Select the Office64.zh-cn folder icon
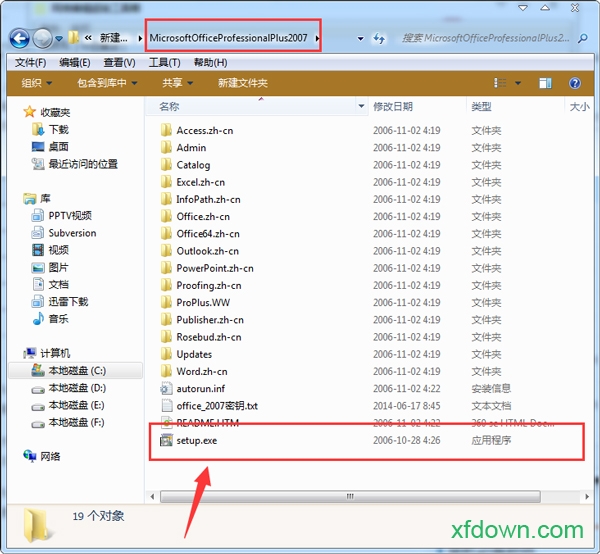The image size is (600, 554). click(x=166, y=234)
